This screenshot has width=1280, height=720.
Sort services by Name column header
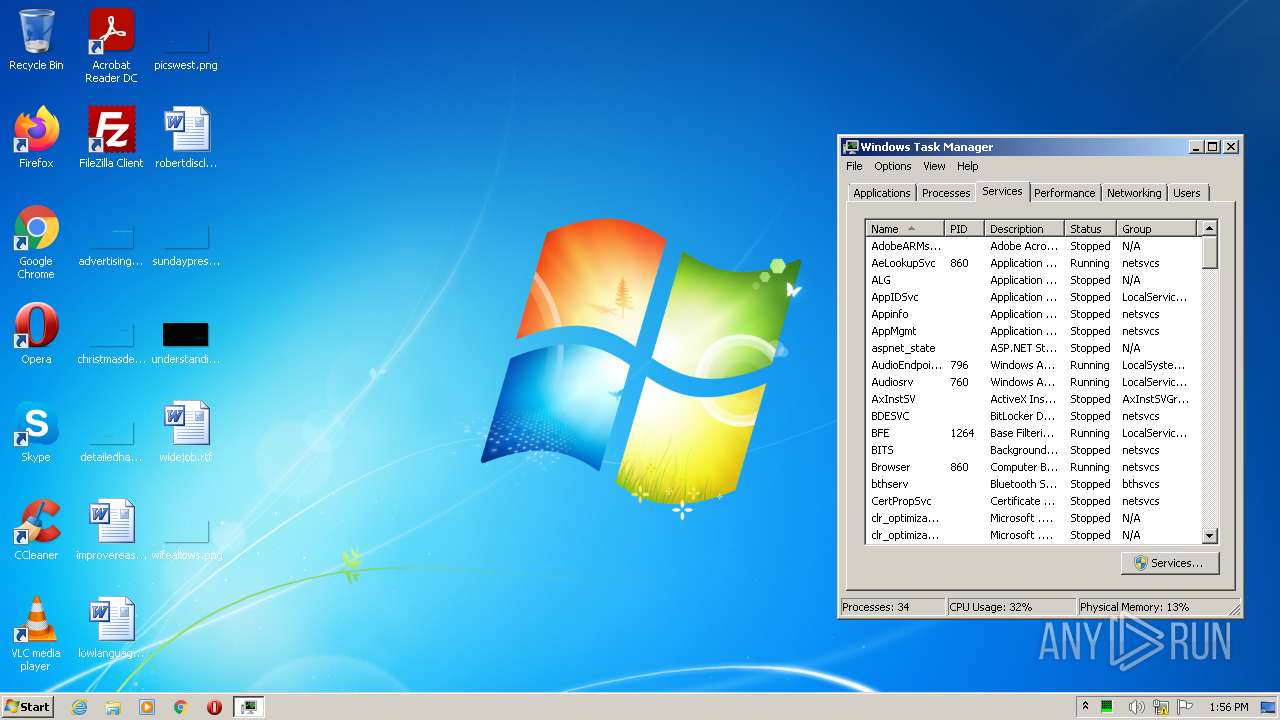pyautogui.click(x=904, y=228)
